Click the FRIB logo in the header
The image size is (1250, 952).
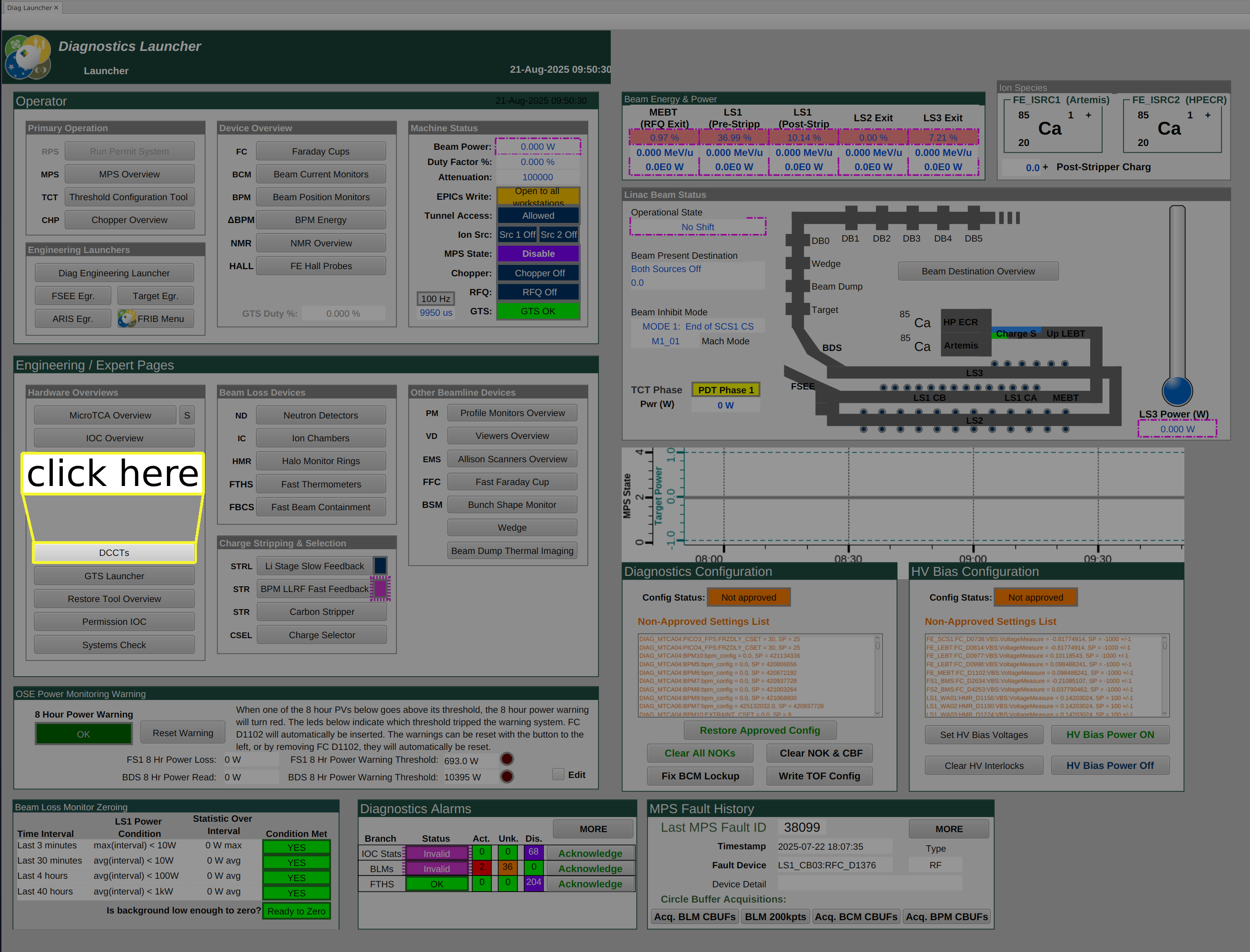coord(27,57)
